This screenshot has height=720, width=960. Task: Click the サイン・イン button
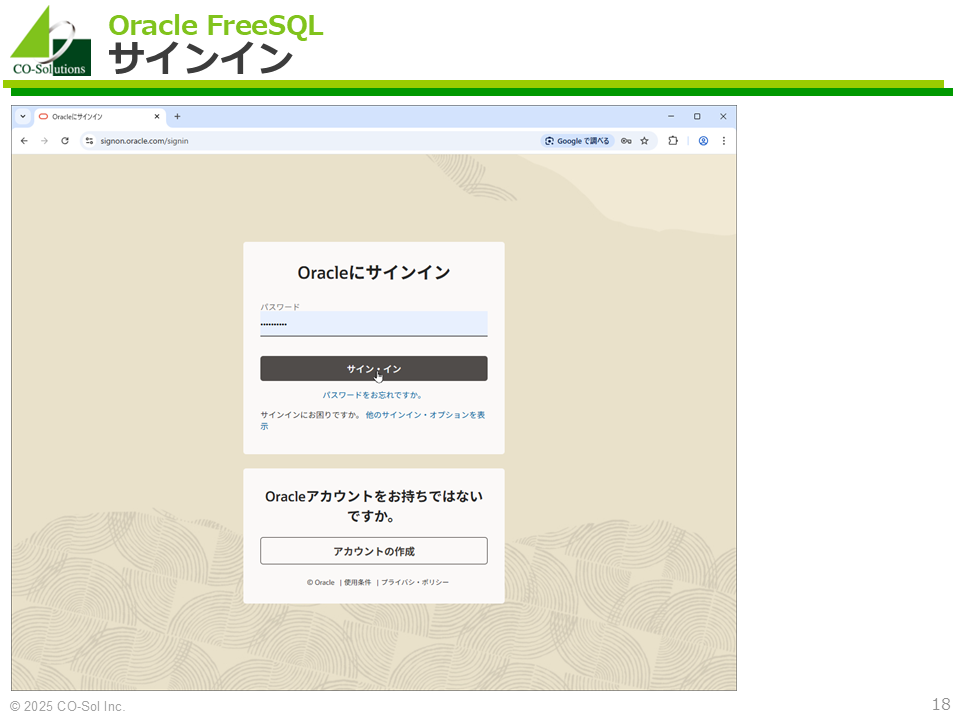[373, 369]
